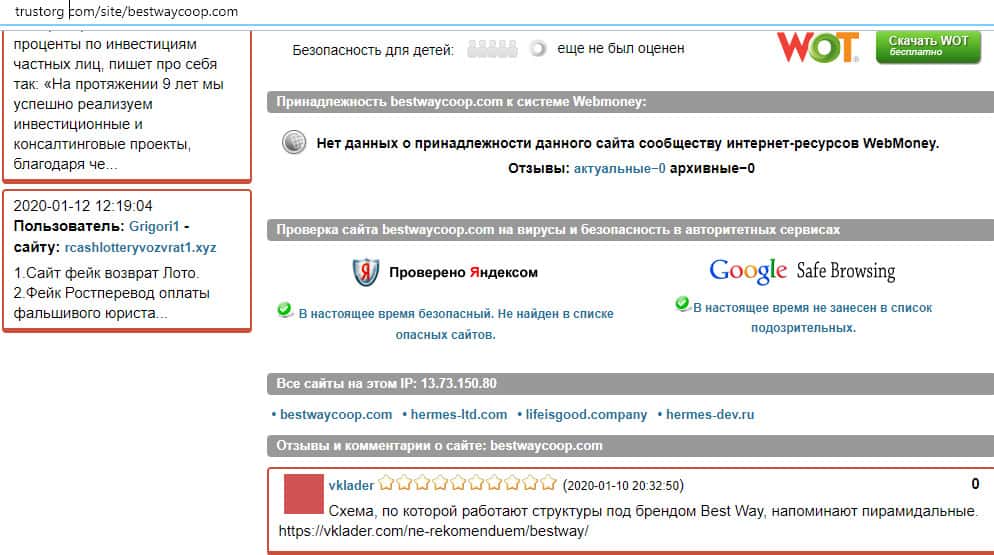Click vklader's red avatar square

tap(304, 494)
